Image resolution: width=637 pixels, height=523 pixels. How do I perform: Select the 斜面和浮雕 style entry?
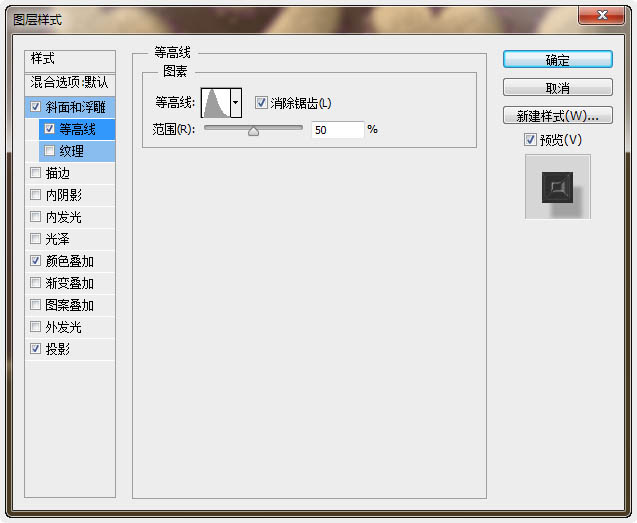(x=76, y=107)
